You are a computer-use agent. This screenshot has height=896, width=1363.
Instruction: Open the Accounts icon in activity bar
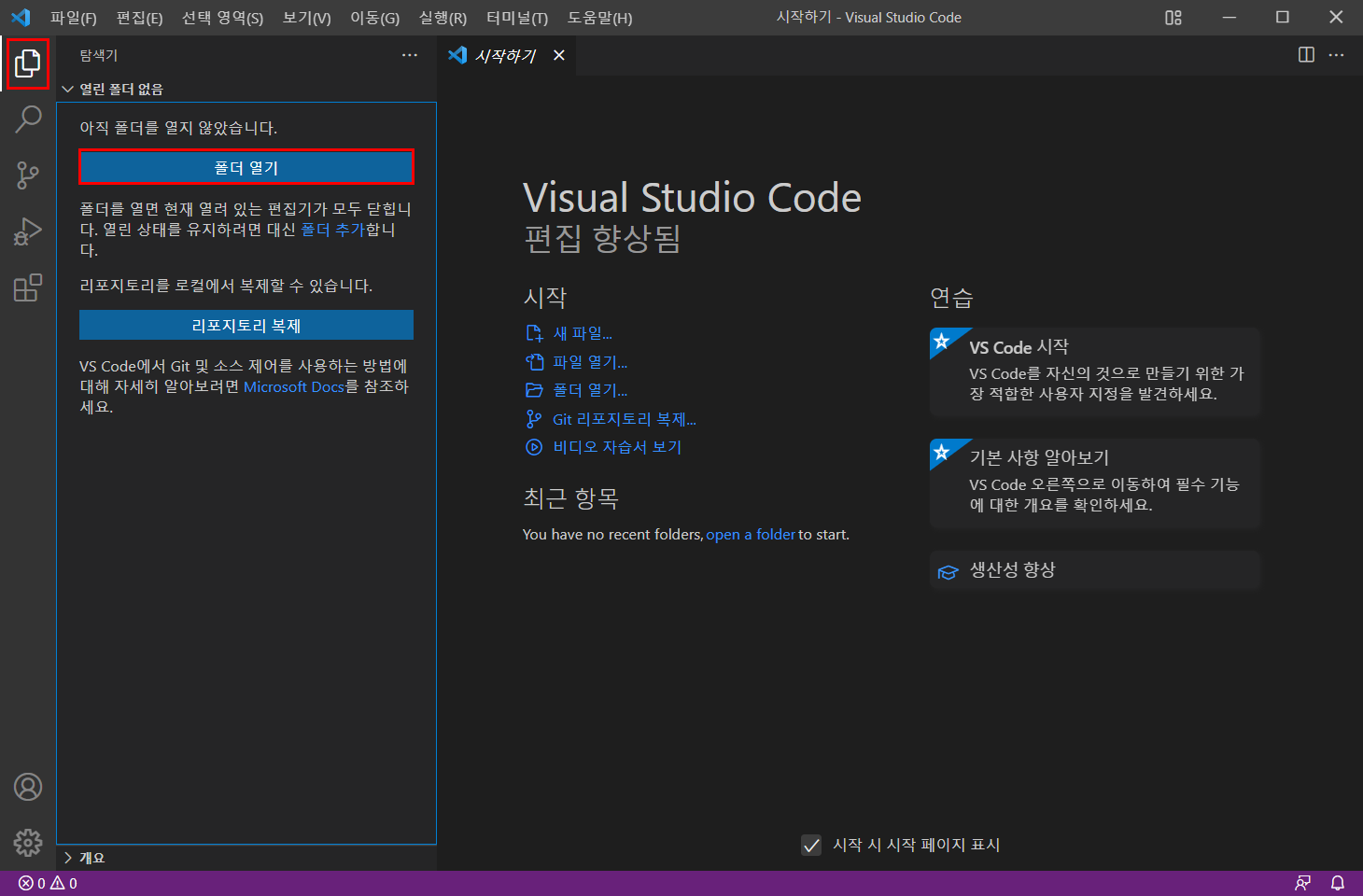(28, 787)
